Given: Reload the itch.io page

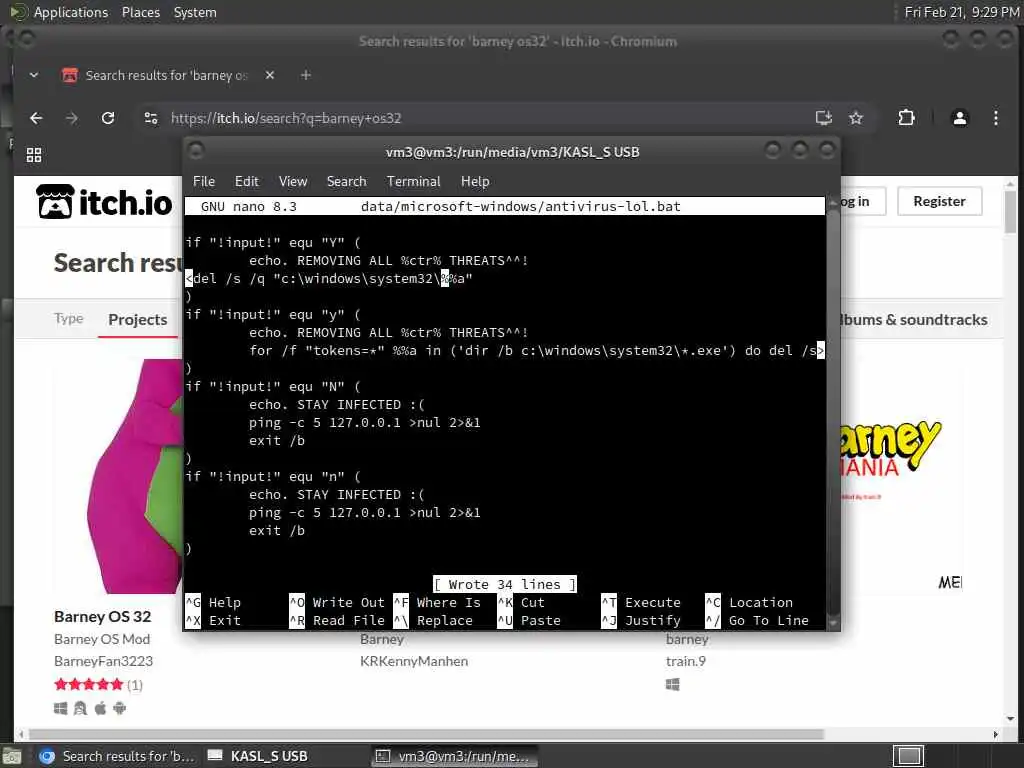Looking at the screenshot, I should [108, 118].
